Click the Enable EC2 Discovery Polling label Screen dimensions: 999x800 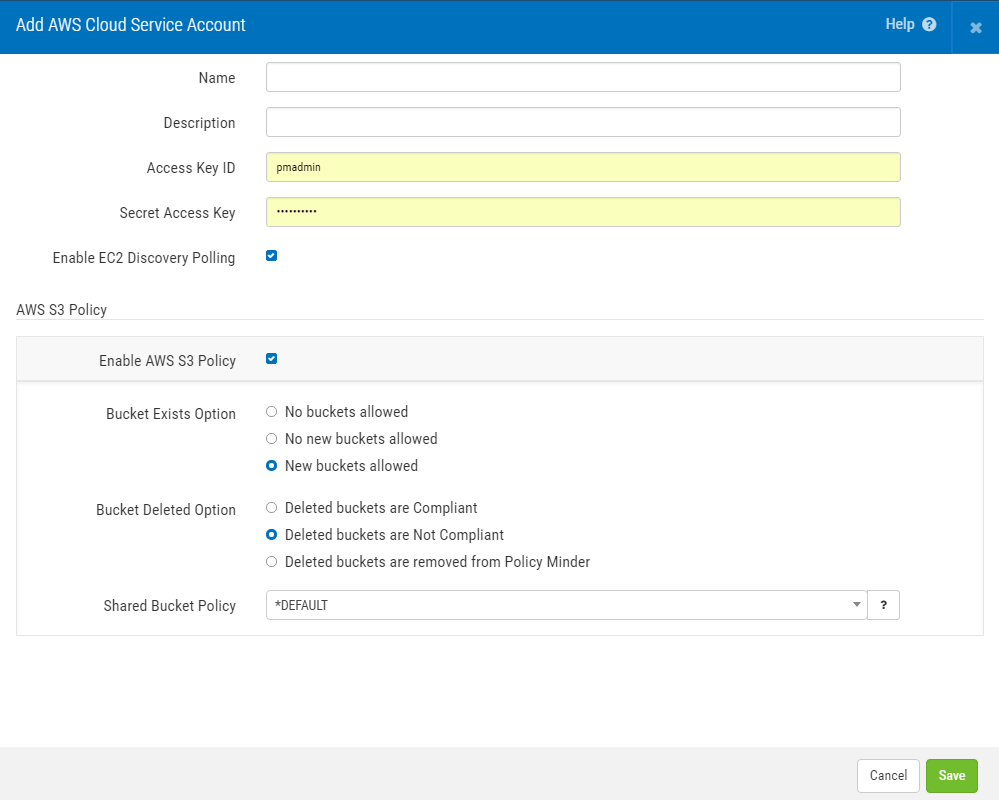pos(144,258)
